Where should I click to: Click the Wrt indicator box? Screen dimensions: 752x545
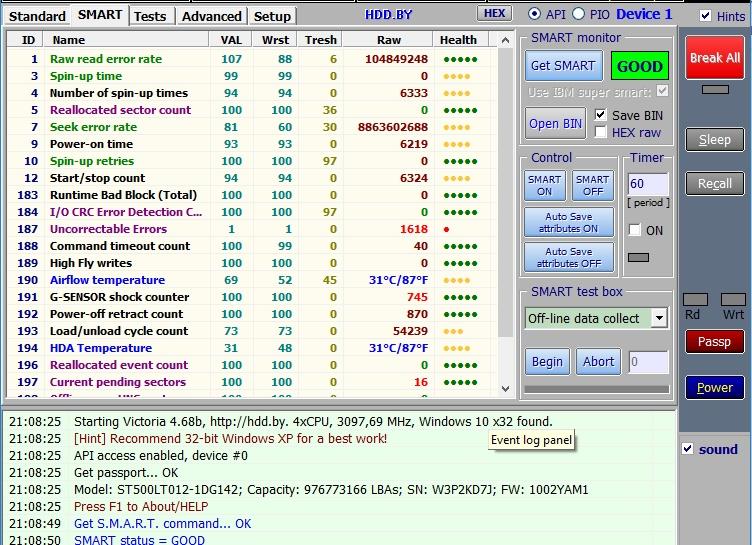(x=733, y=300)
